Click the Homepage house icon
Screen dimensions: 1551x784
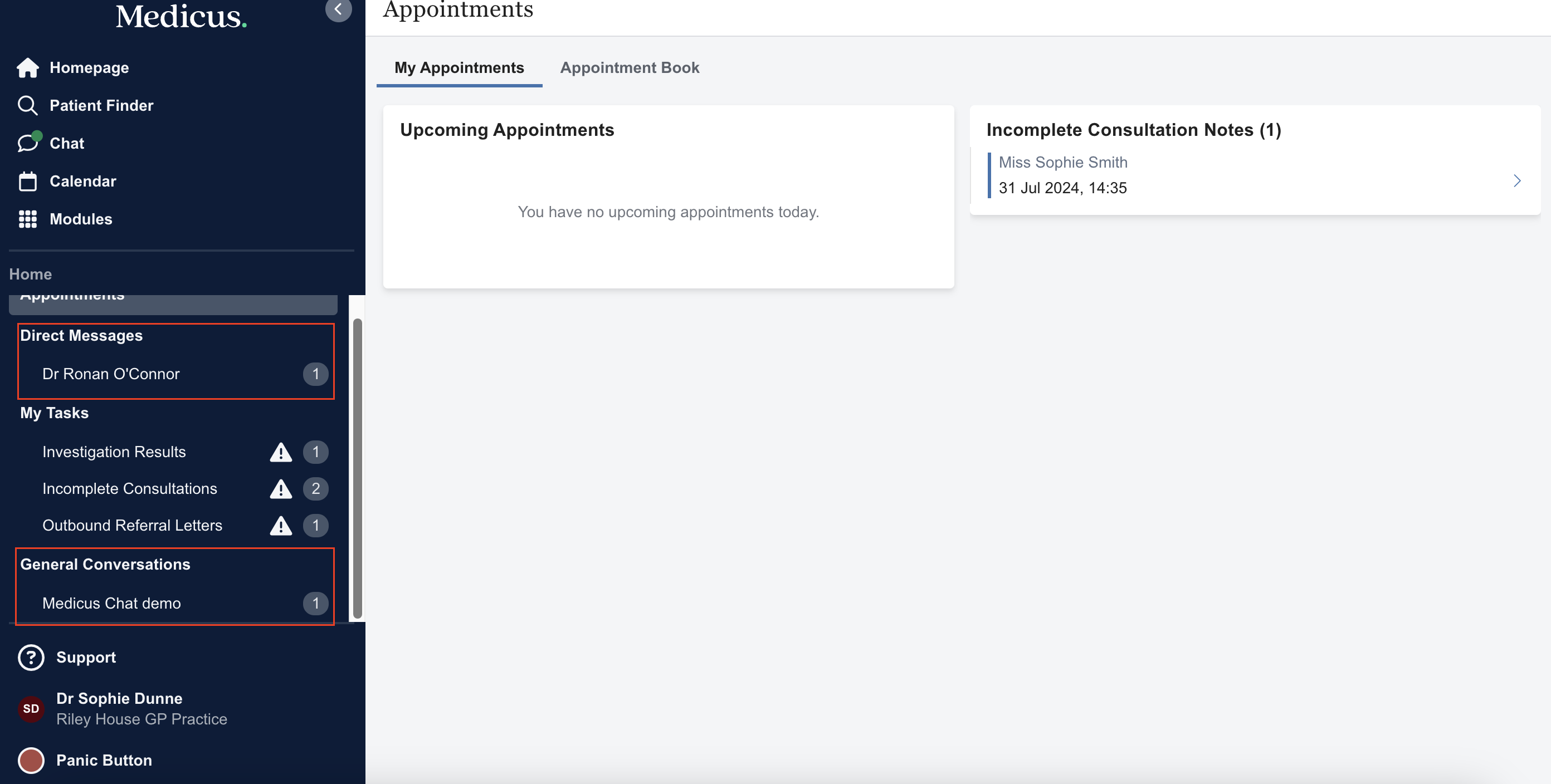[x=28, y=68]
